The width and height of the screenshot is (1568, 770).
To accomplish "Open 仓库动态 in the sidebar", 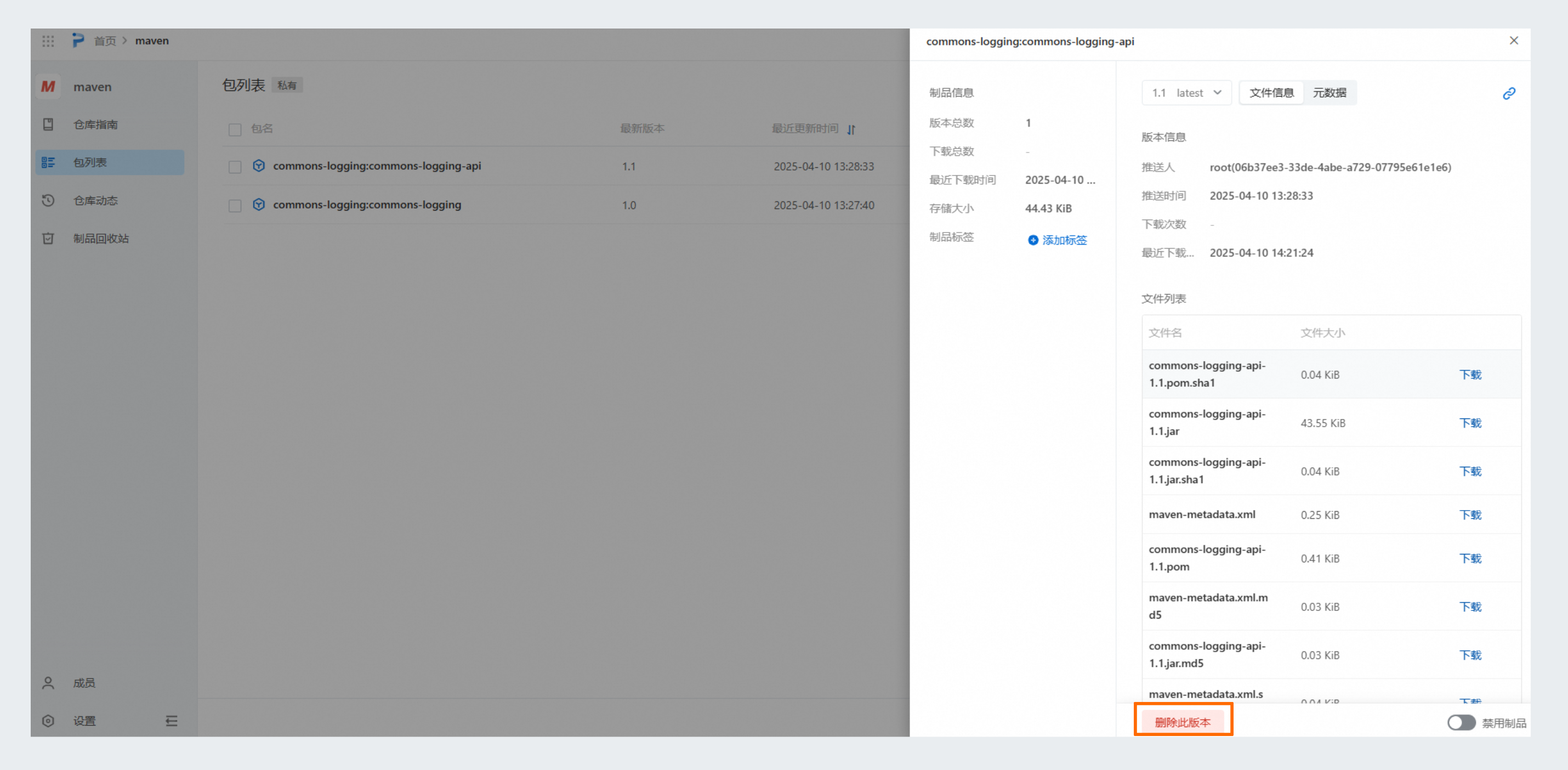I will [110, 200].
